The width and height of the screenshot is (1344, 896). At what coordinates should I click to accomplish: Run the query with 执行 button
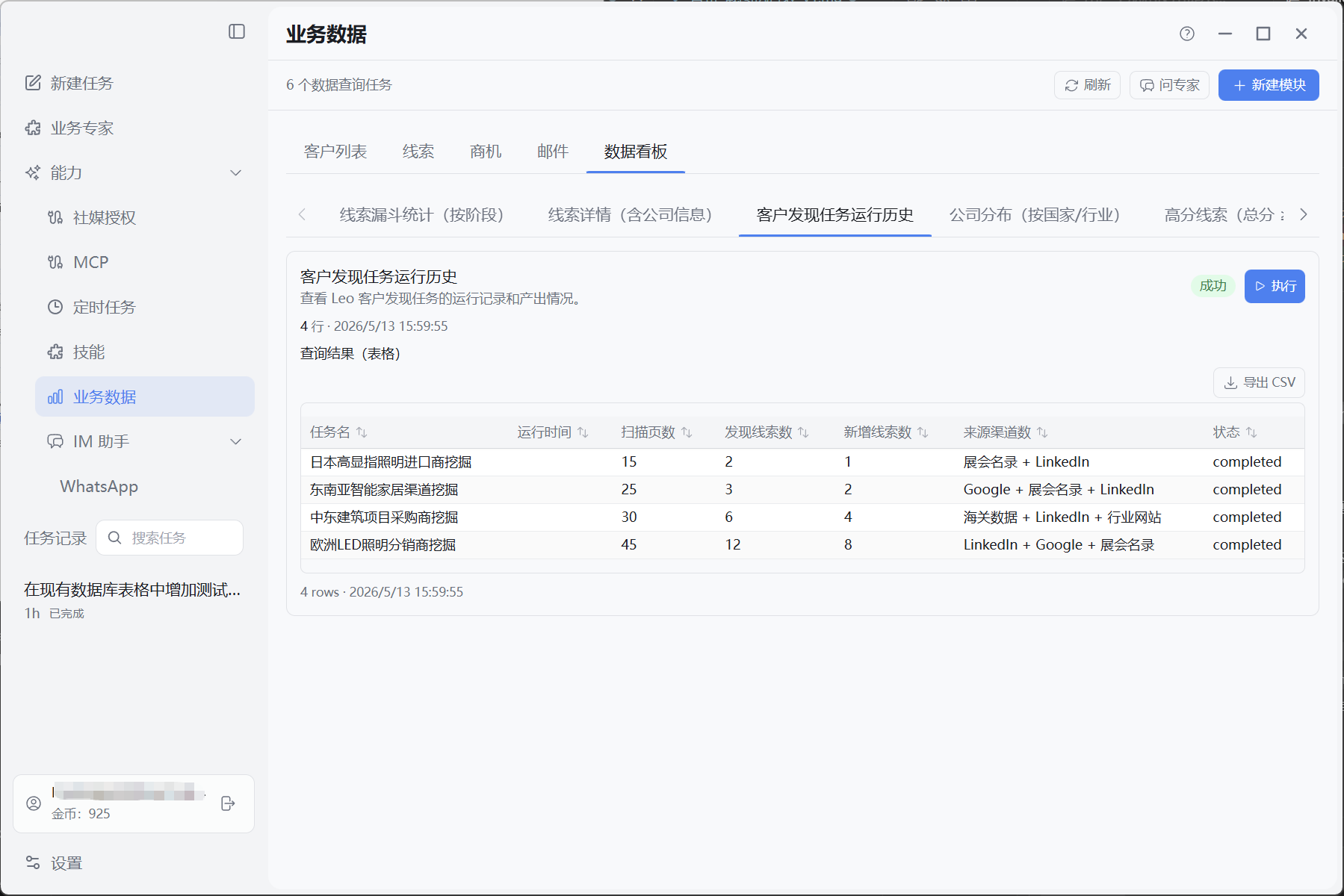[1275, 286]
